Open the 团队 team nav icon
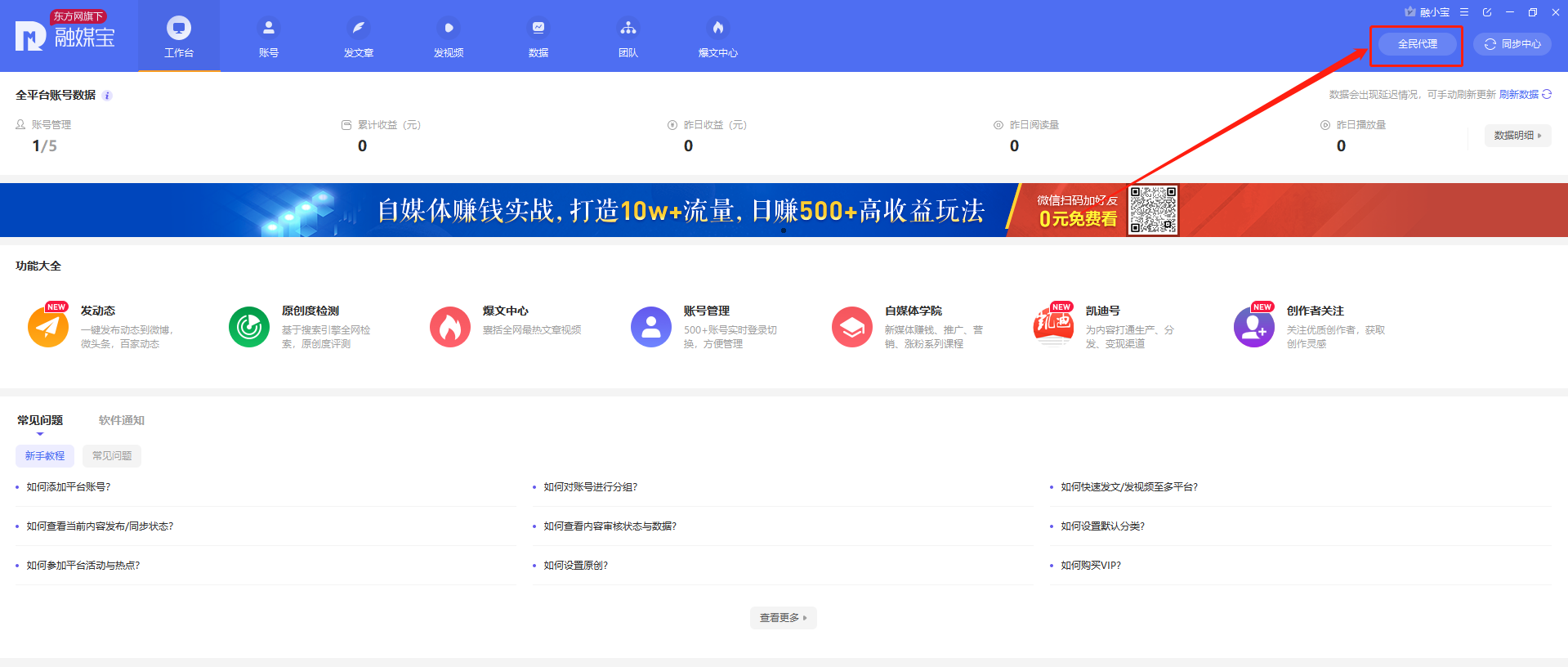Viewport: 1568px width, 667px height. tap(628, 29)
